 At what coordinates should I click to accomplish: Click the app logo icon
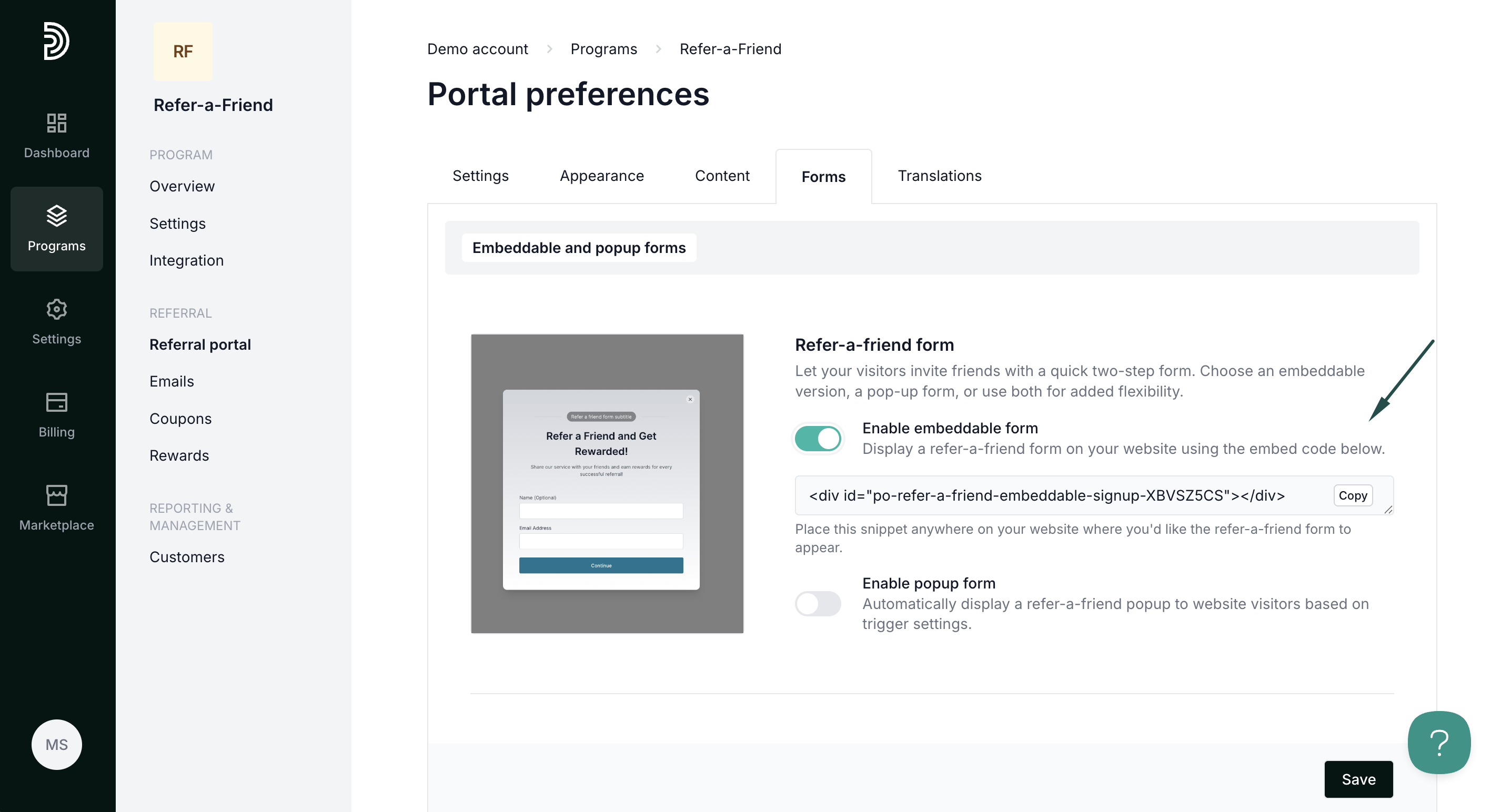pyautogui.click(x=56, y=41)
